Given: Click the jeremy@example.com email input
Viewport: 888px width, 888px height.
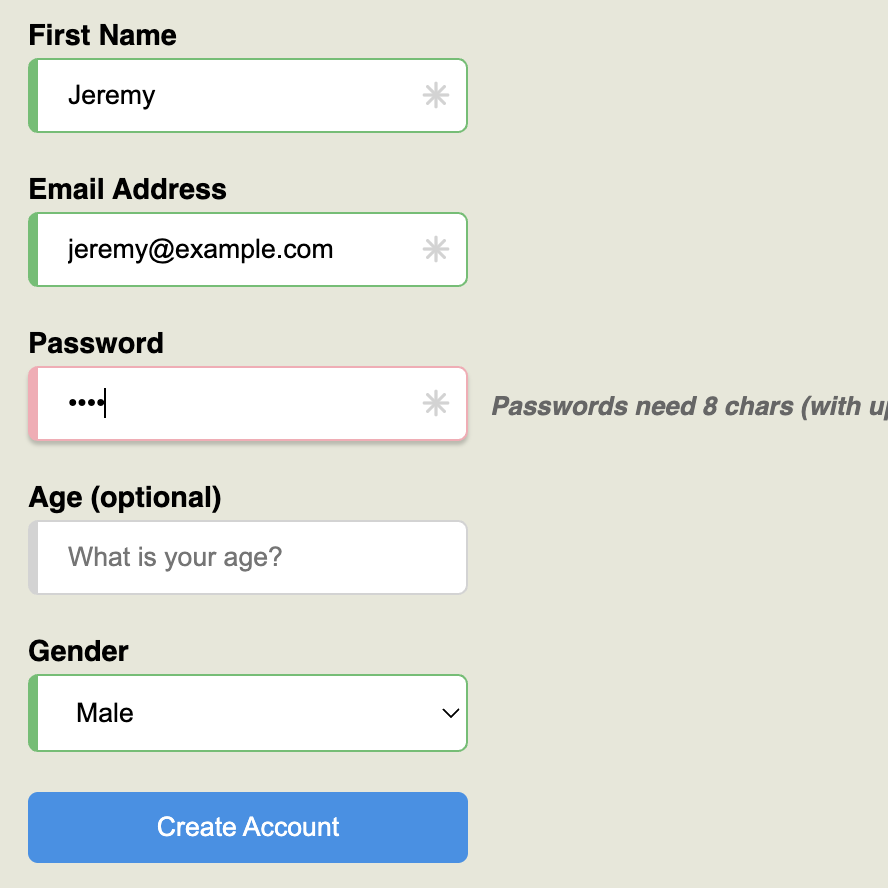Looking at the screenshot, I should pos(230,250).
